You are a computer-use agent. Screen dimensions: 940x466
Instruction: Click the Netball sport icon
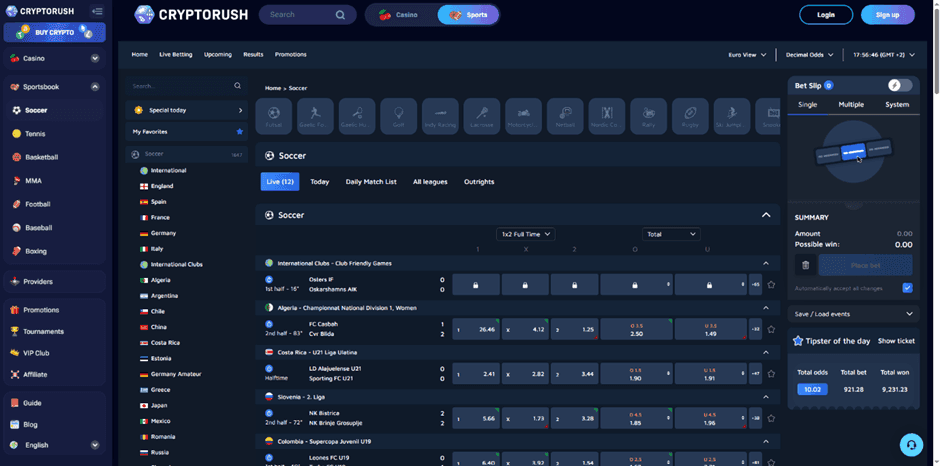(x=565, y=115)
